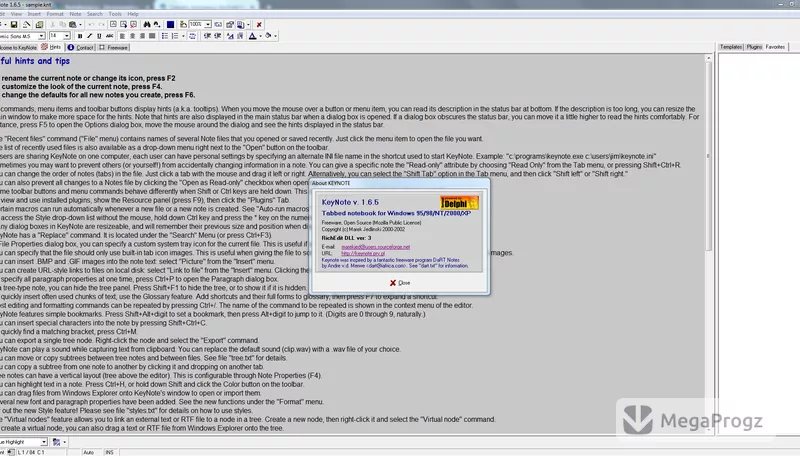Click the red X toolbar icon
The image size is (800, 456).
tap(259, 24)
